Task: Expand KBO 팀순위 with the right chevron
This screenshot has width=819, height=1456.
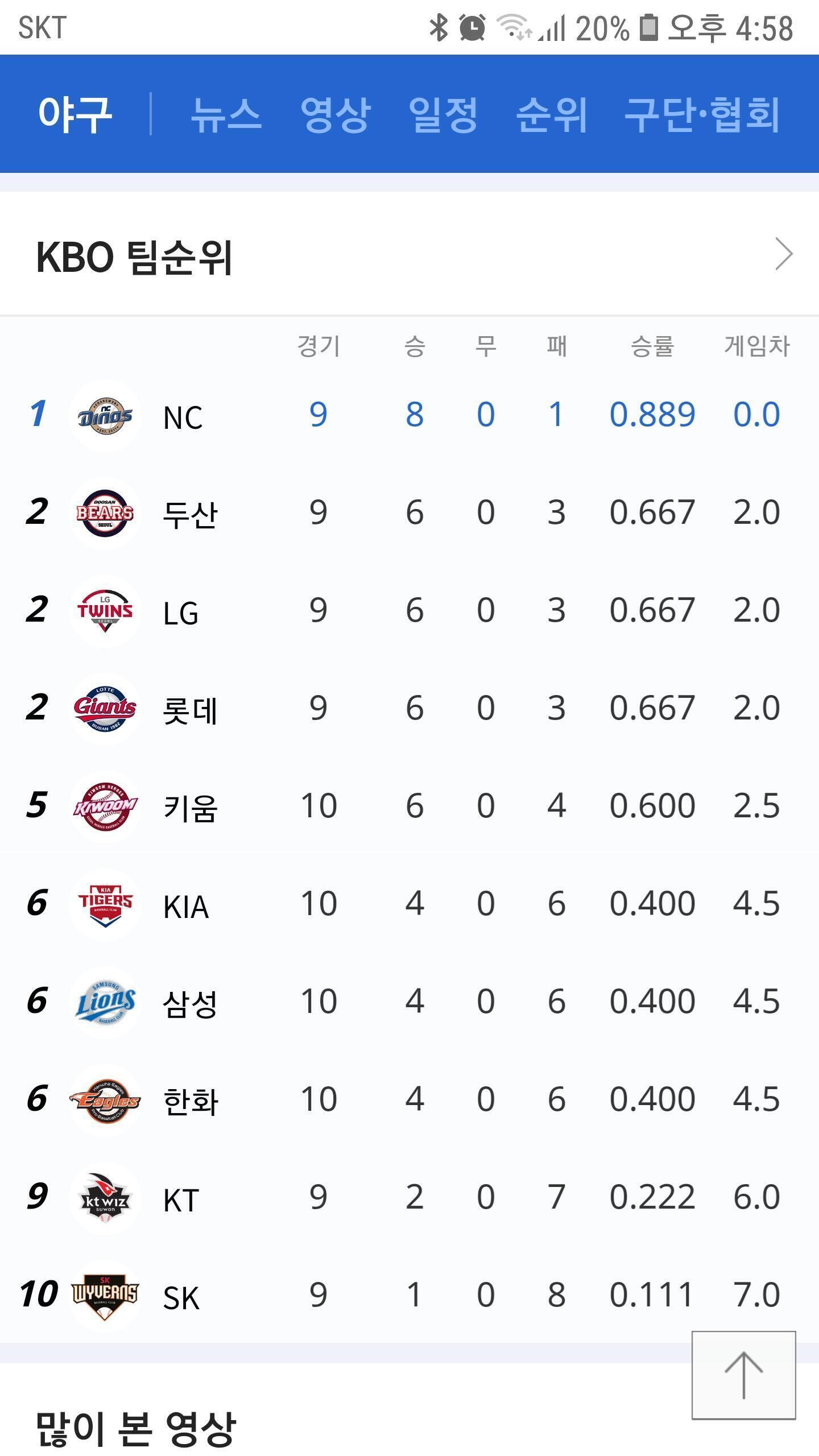Action: tap(784, 255)
